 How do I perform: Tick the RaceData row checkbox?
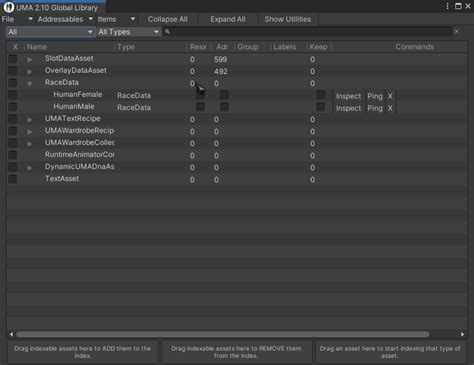click(x=13, y=83)
